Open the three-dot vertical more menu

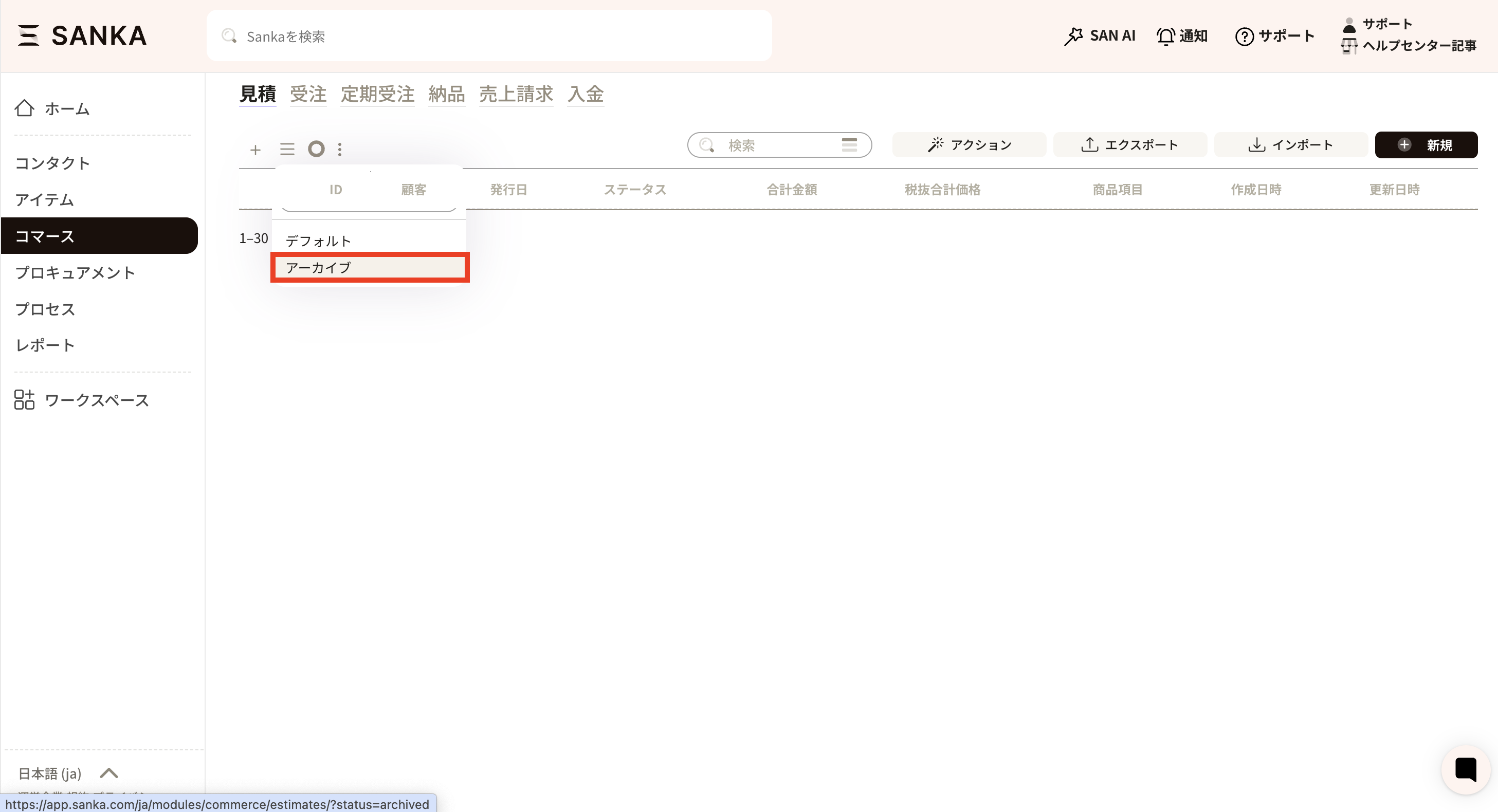340,150
